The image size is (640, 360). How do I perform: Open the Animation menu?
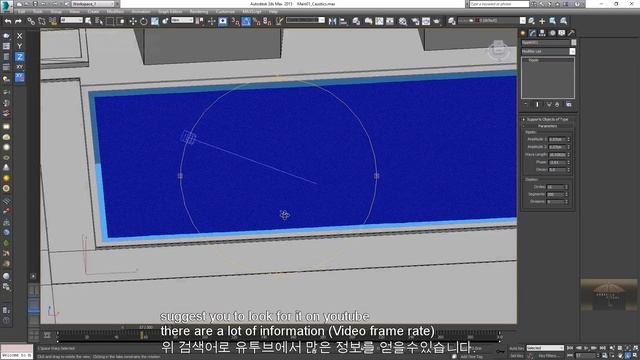(x=140, y=12)
